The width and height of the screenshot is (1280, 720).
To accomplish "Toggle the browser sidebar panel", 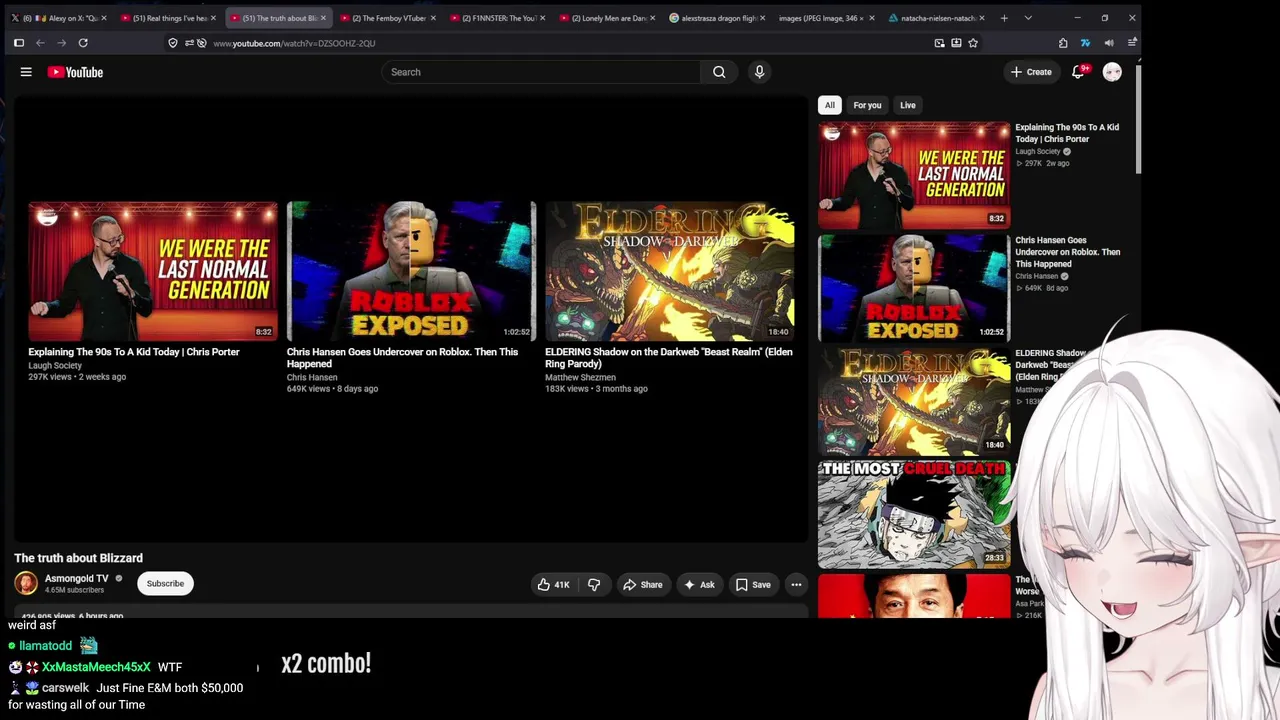I will click(x=18, y=43).
